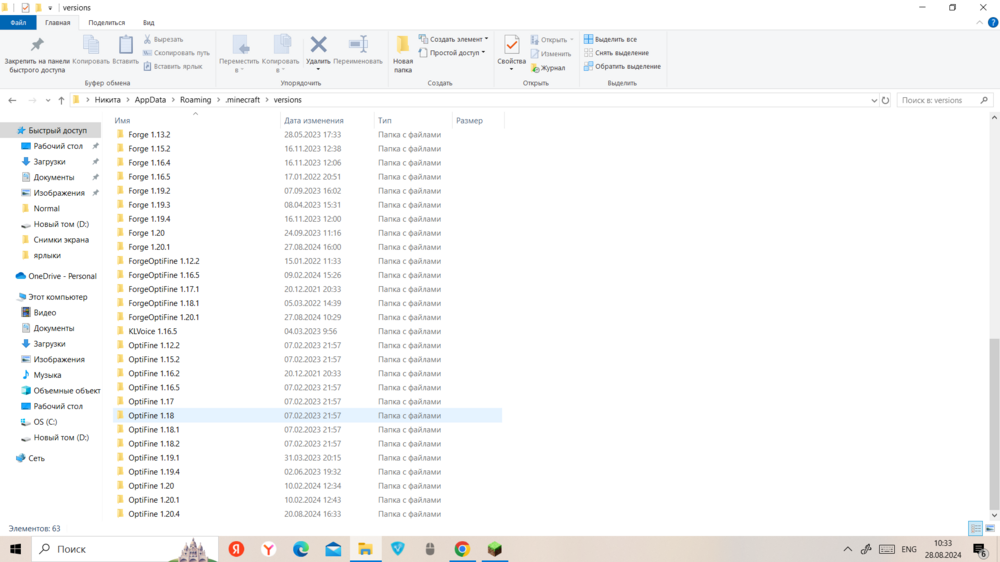Open Простой доступ dropdown
The height and width of the screenshot is (562, 1000).
point(452,53)
